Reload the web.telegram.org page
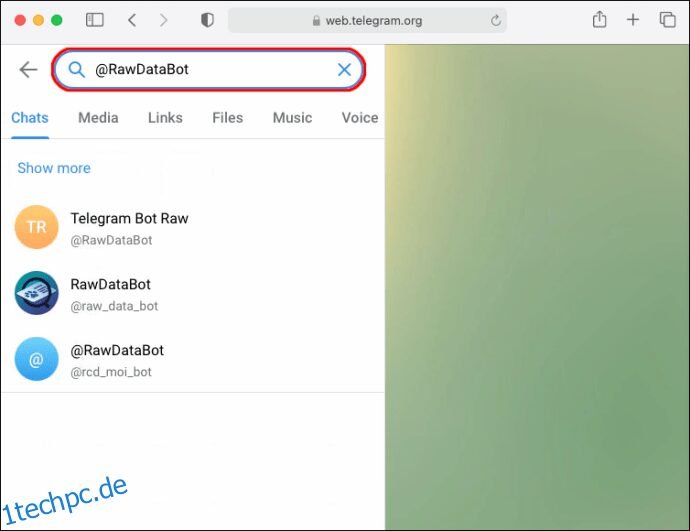The image size is (690, 531). coord(496,20)
